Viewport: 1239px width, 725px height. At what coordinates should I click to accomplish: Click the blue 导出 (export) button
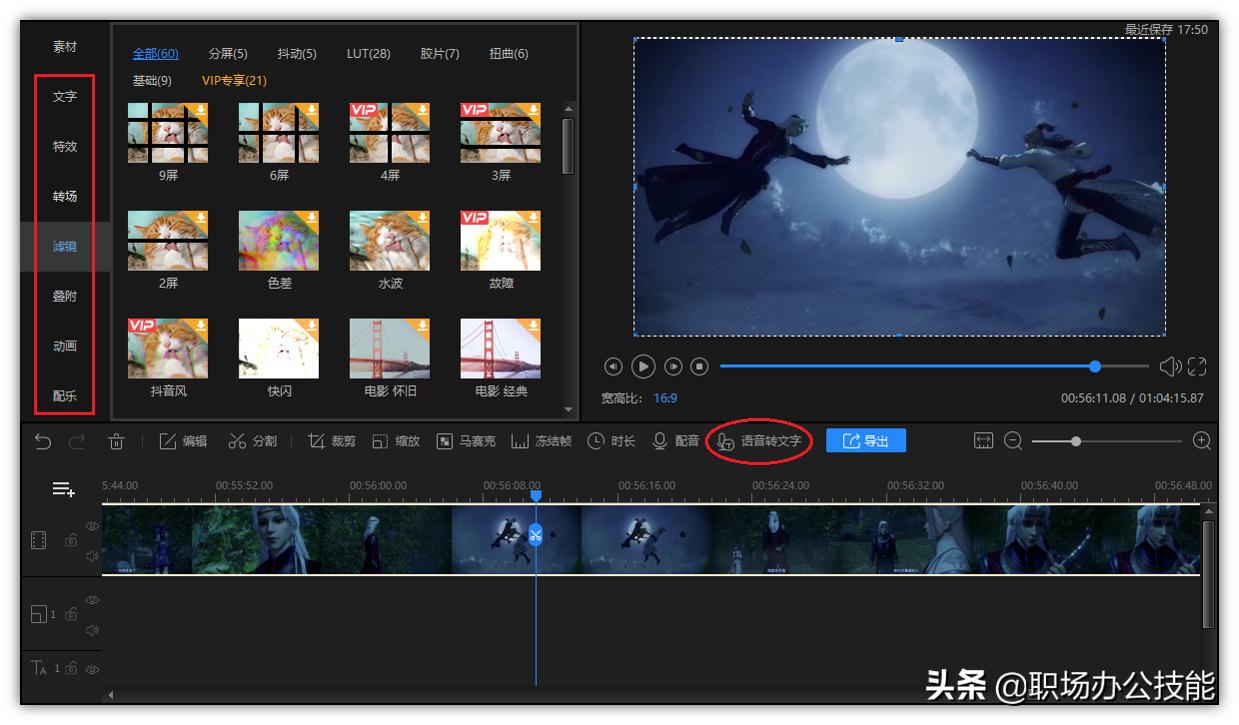pyautogui.click(x=866, y=440)
